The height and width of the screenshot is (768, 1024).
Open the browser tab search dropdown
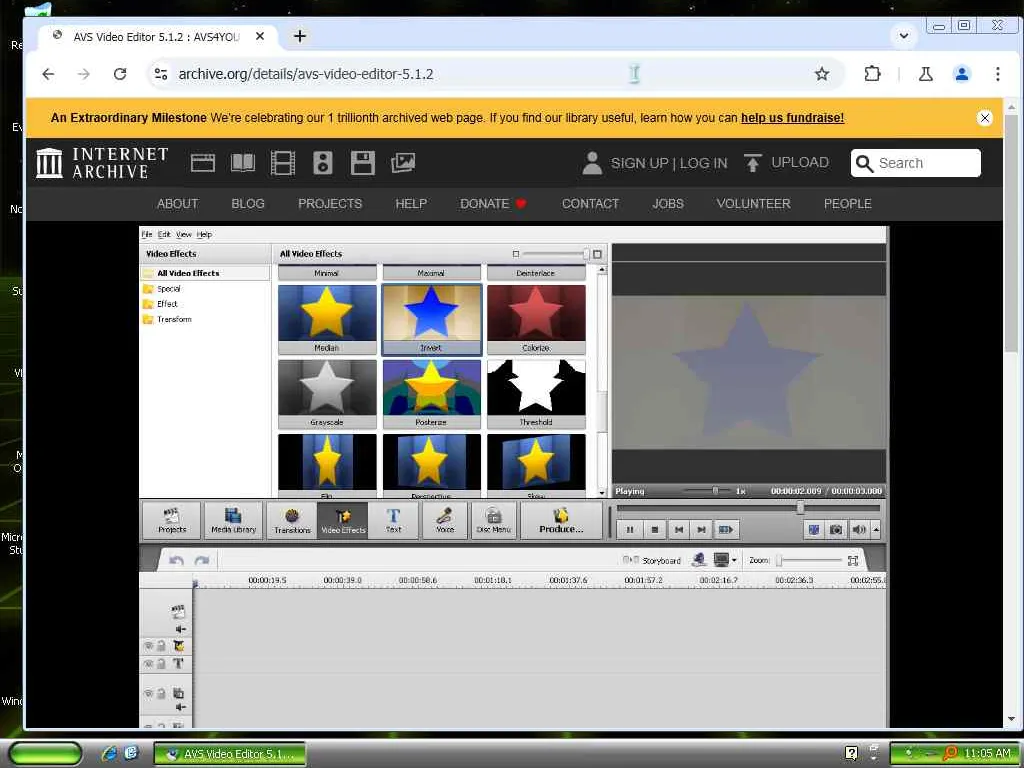[904, 36]
